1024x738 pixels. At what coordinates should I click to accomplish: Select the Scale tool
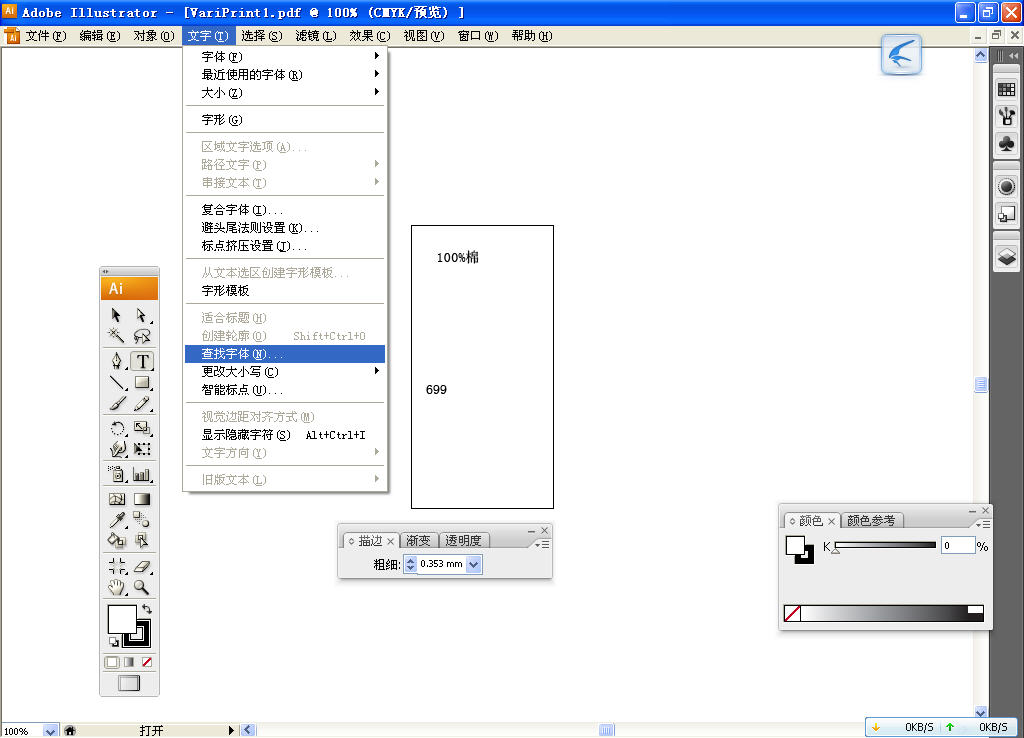(x=142, y=428)
